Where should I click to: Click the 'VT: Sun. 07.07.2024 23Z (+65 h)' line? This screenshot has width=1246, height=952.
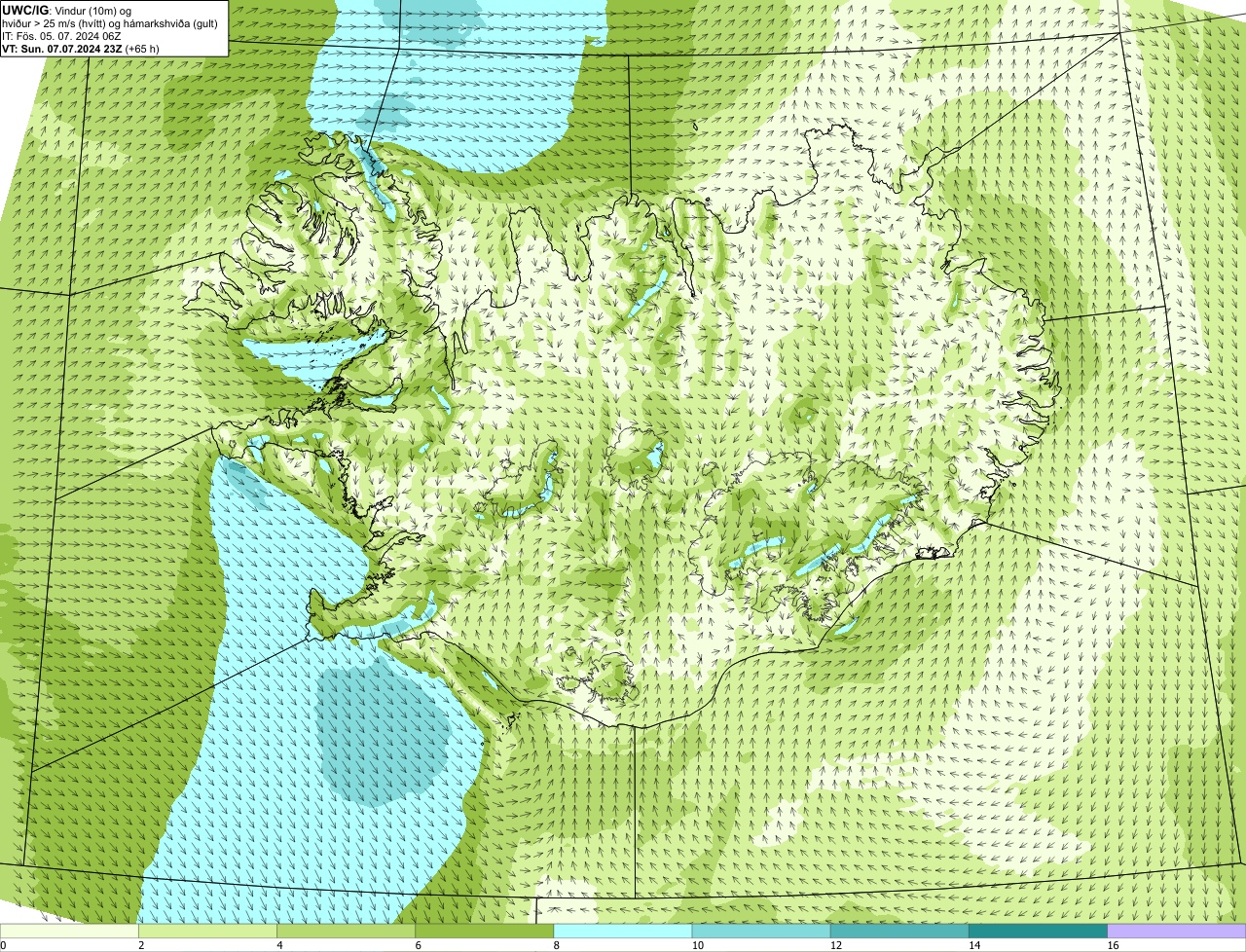coord(81,48)
